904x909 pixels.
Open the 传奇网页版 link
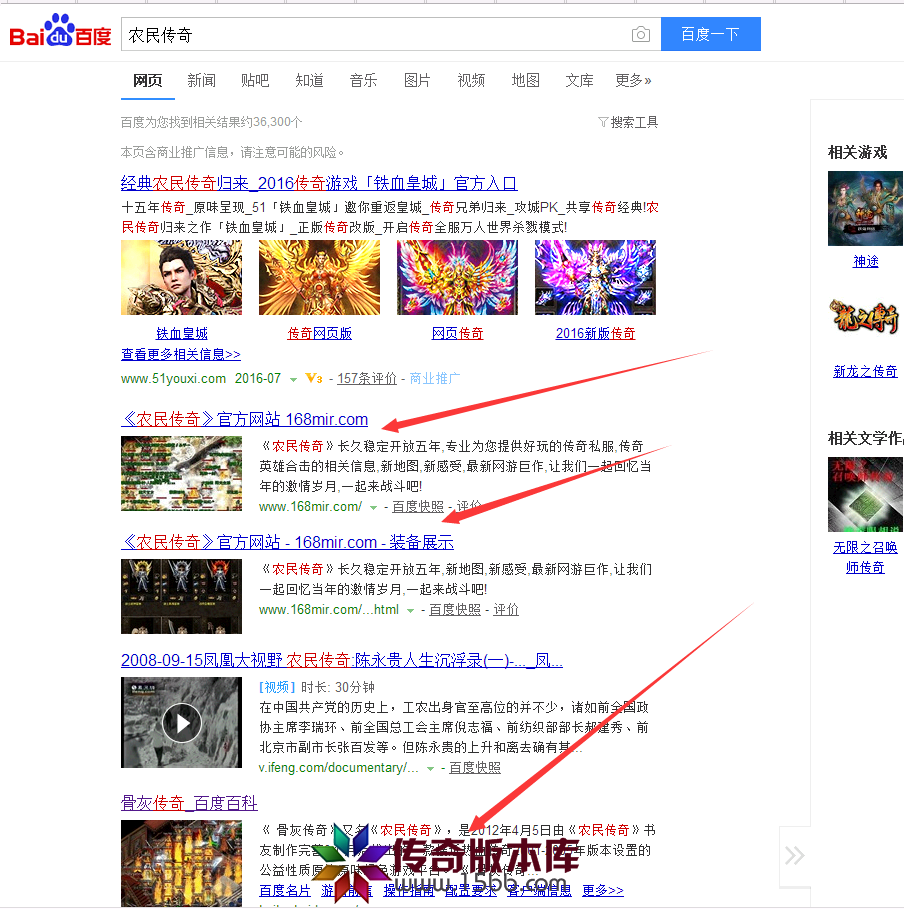click(x=320, y=333)
